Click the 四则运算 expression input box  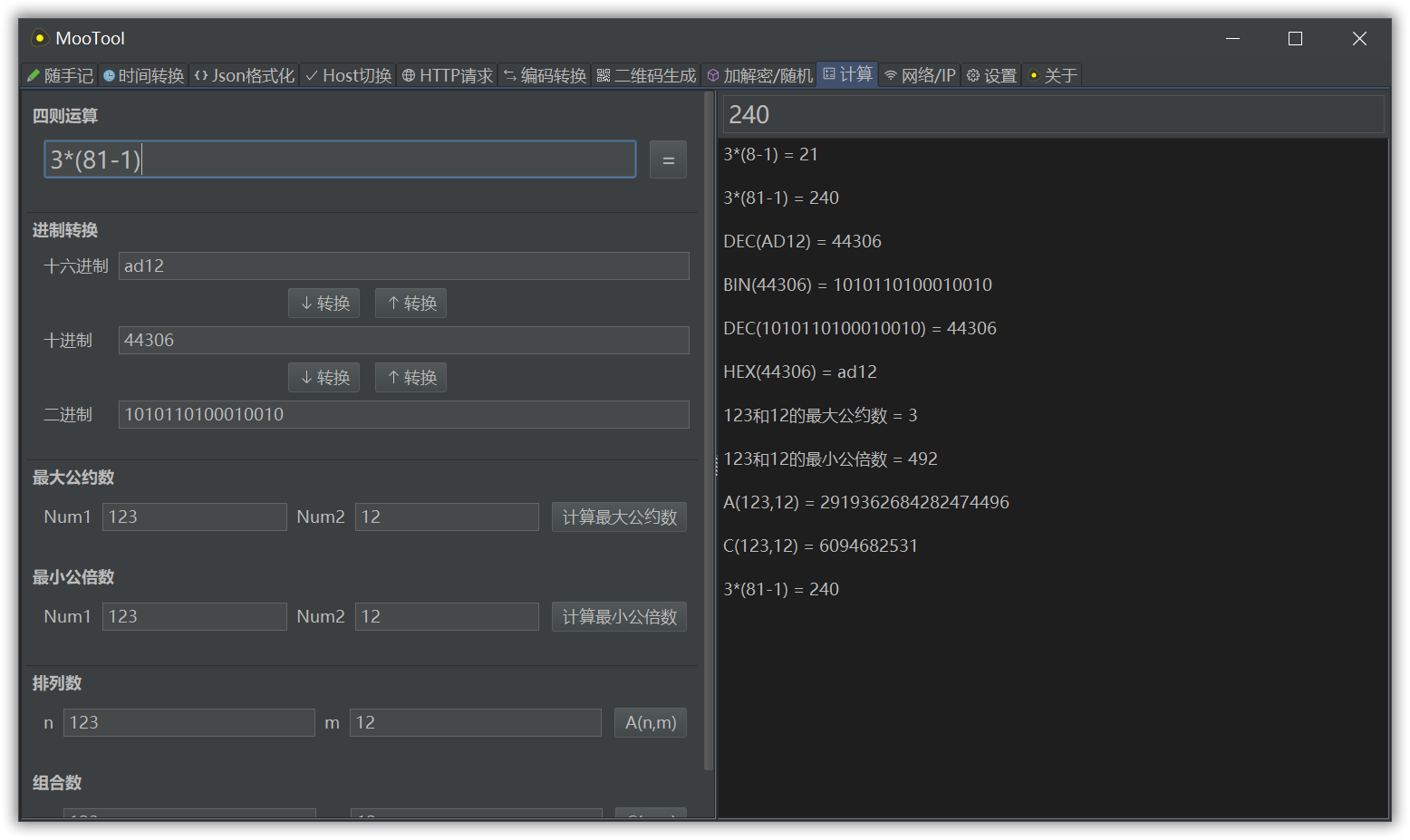(340, 160)
